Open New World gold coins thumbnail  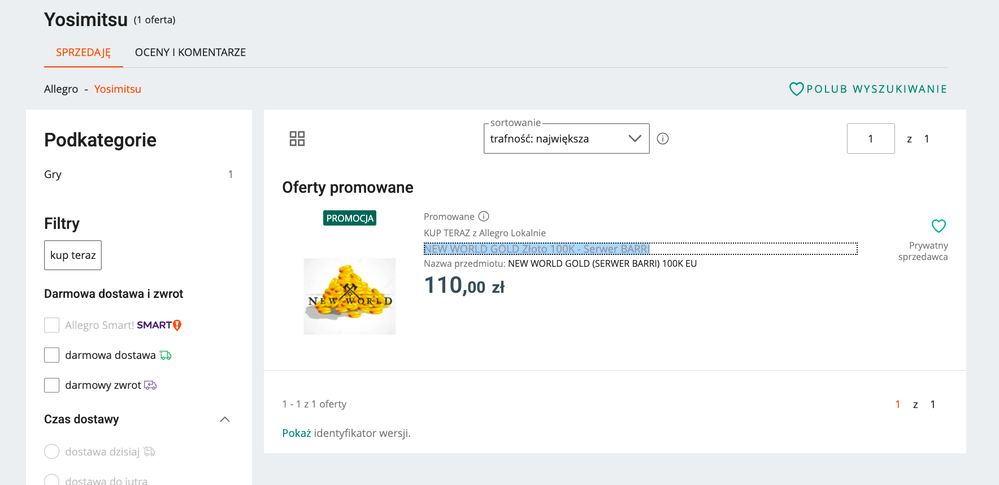click(350, 296)
